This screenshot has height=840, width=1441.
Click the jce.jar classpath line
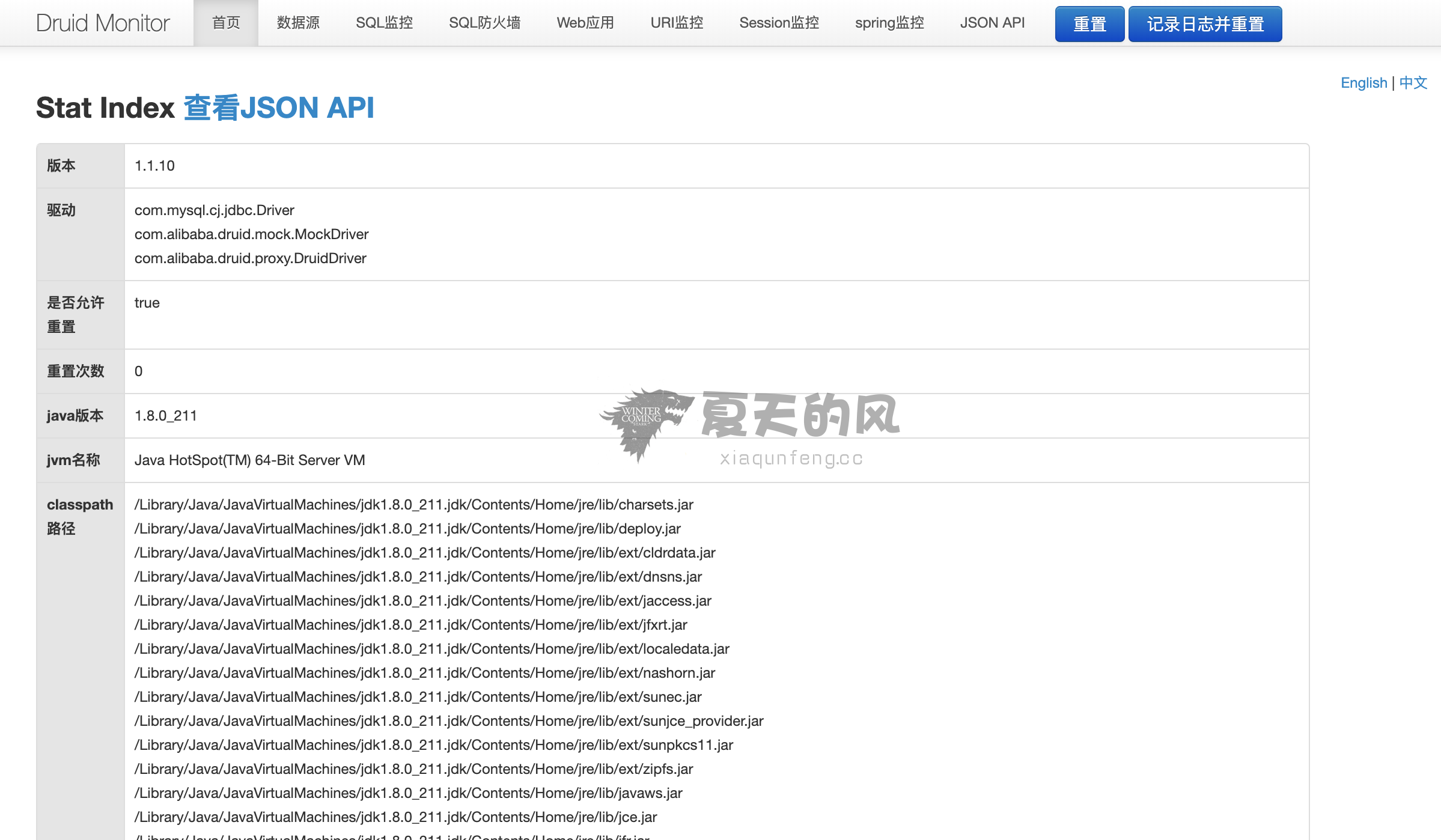pos(396,817)
